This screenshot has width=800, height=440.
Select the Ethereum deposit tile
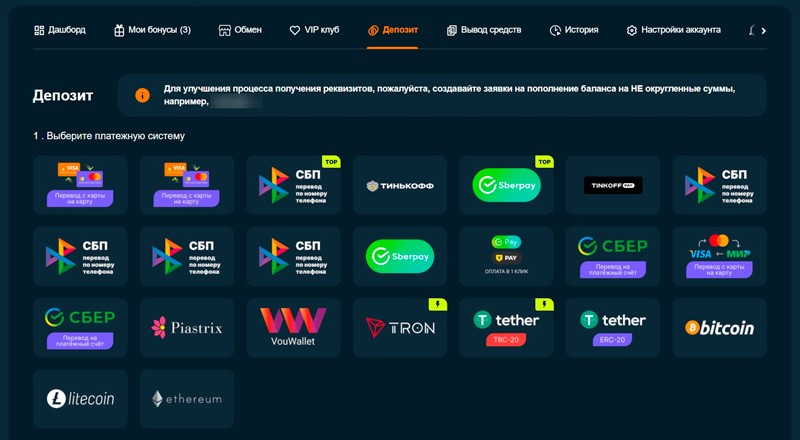[x=187, y=399]
